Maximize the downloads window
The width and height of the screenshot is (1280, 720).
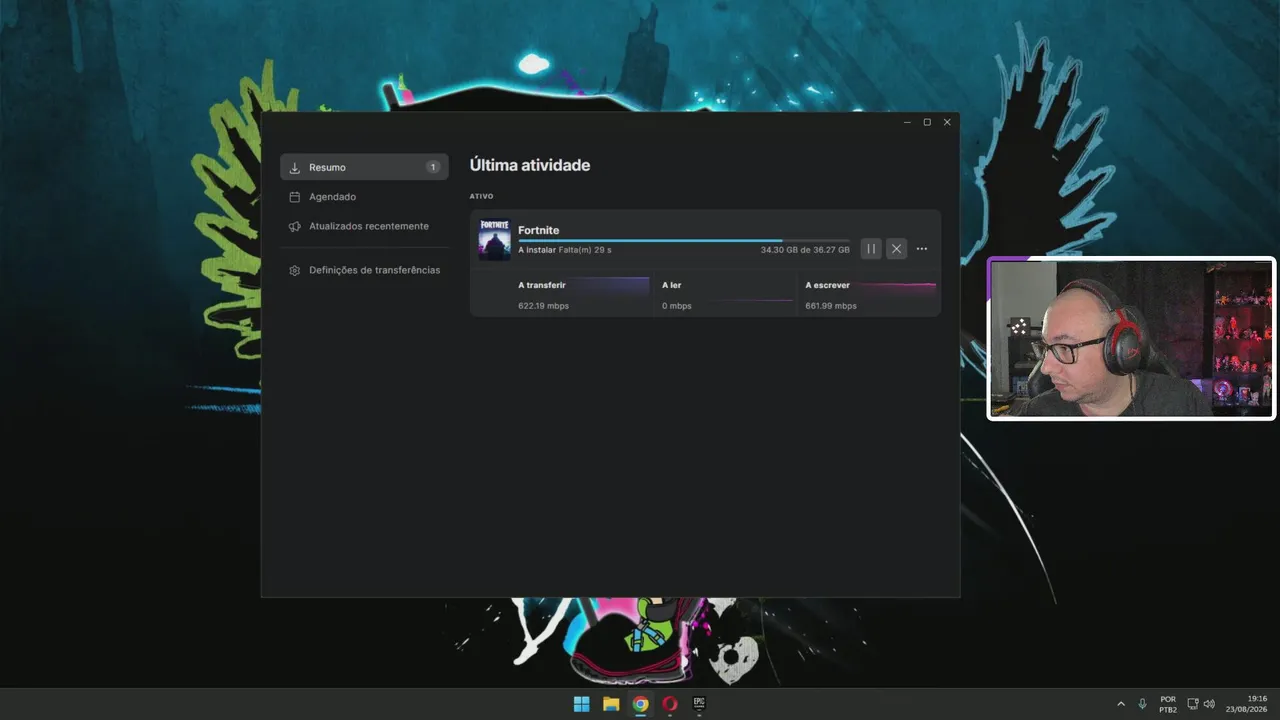tap(927, 122)
